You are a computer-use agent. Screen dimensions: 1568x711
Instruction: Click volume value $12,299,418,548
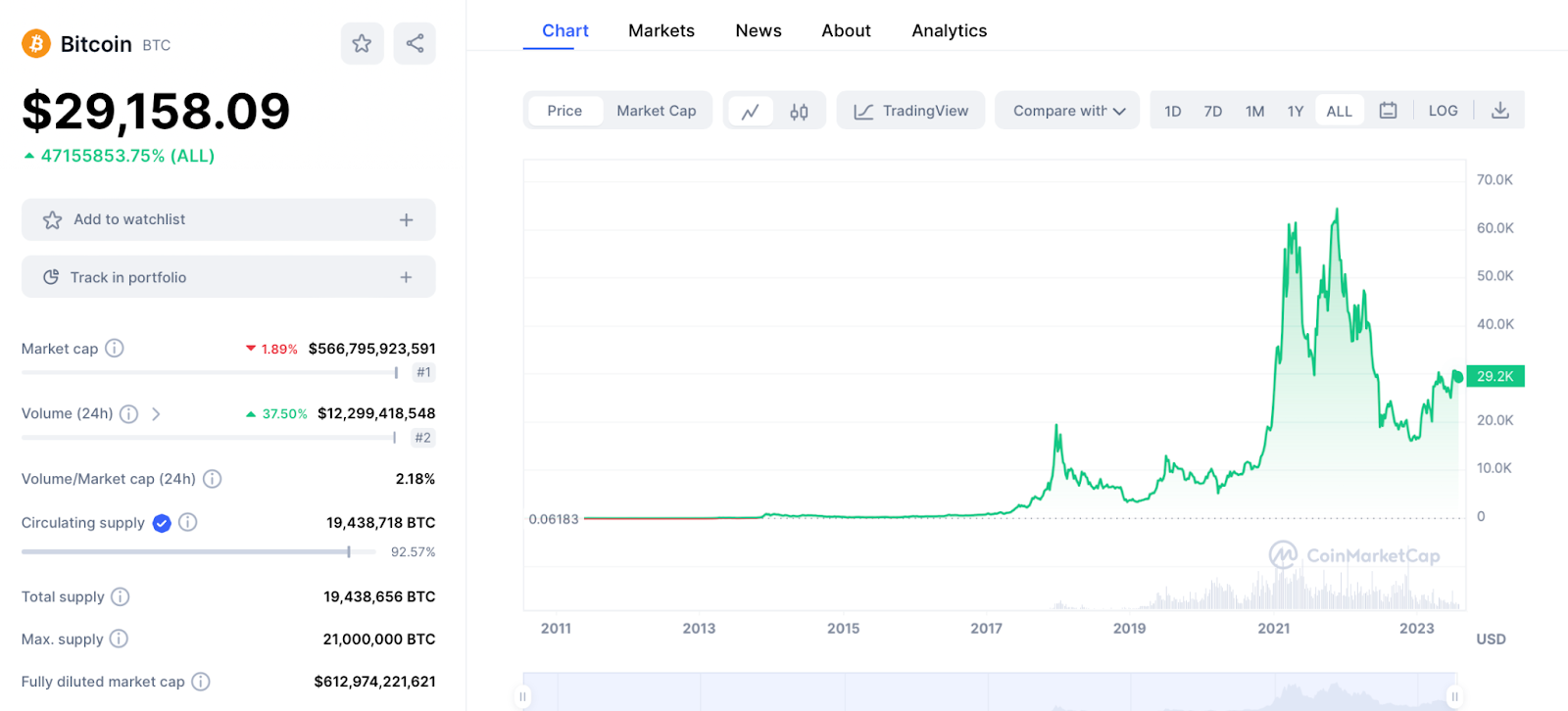376,413
